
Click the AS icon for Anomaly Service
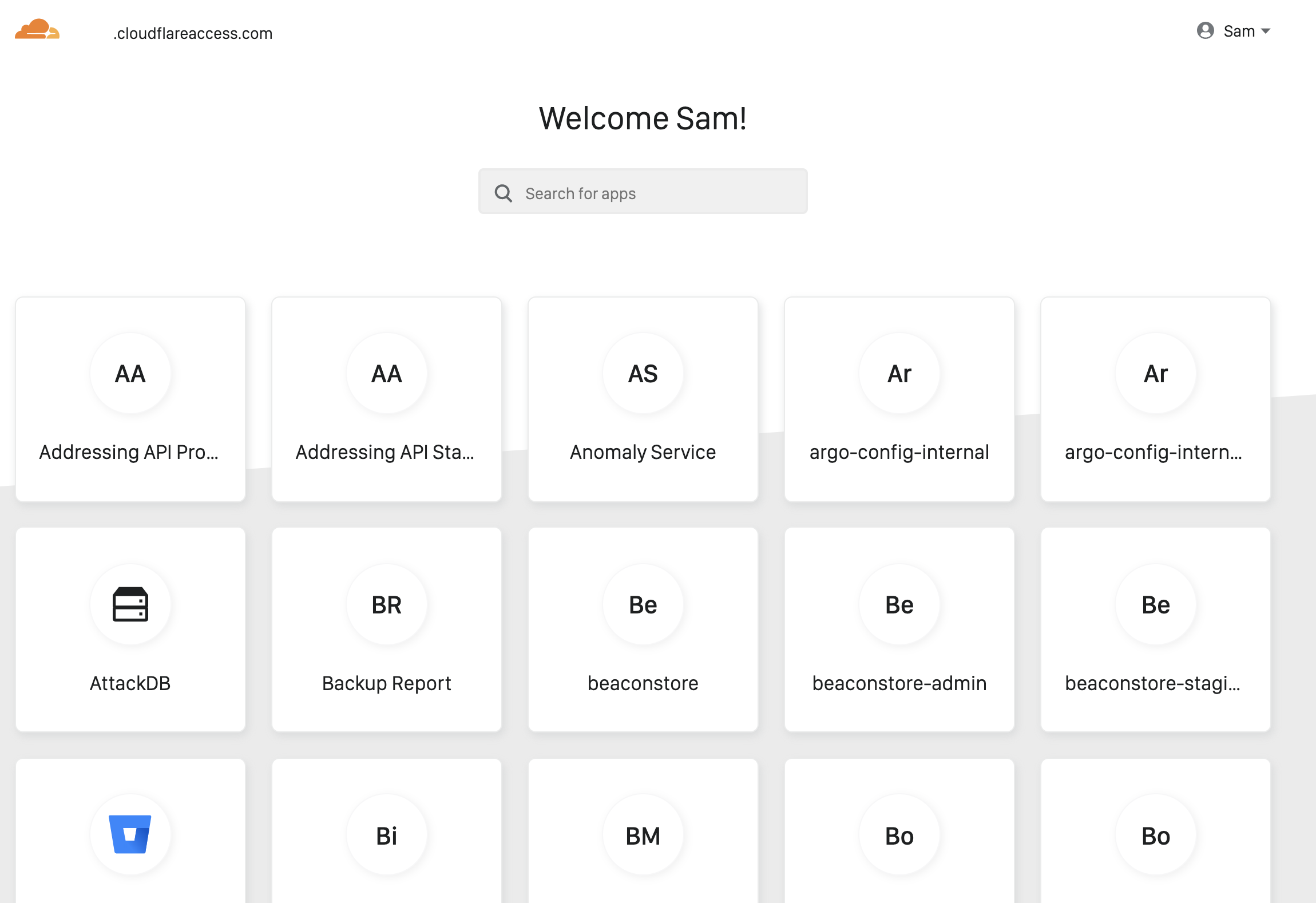643,373
